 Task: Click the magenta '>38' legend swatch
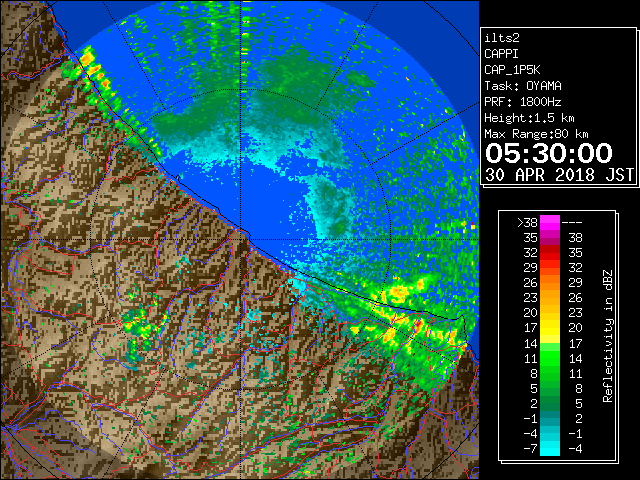[x=550, y=223]
